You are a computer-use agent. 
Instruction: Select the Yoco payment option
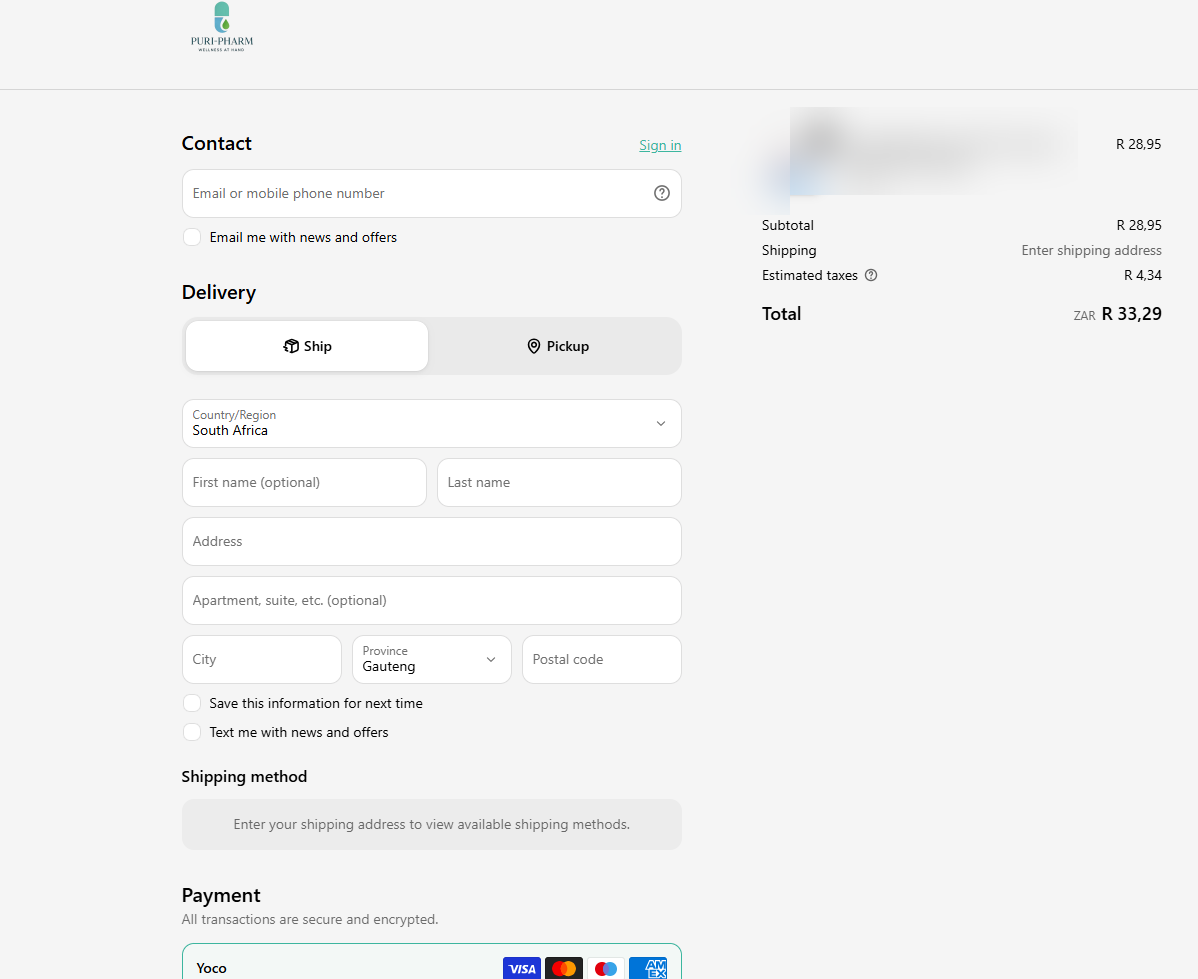pos(432,962)
